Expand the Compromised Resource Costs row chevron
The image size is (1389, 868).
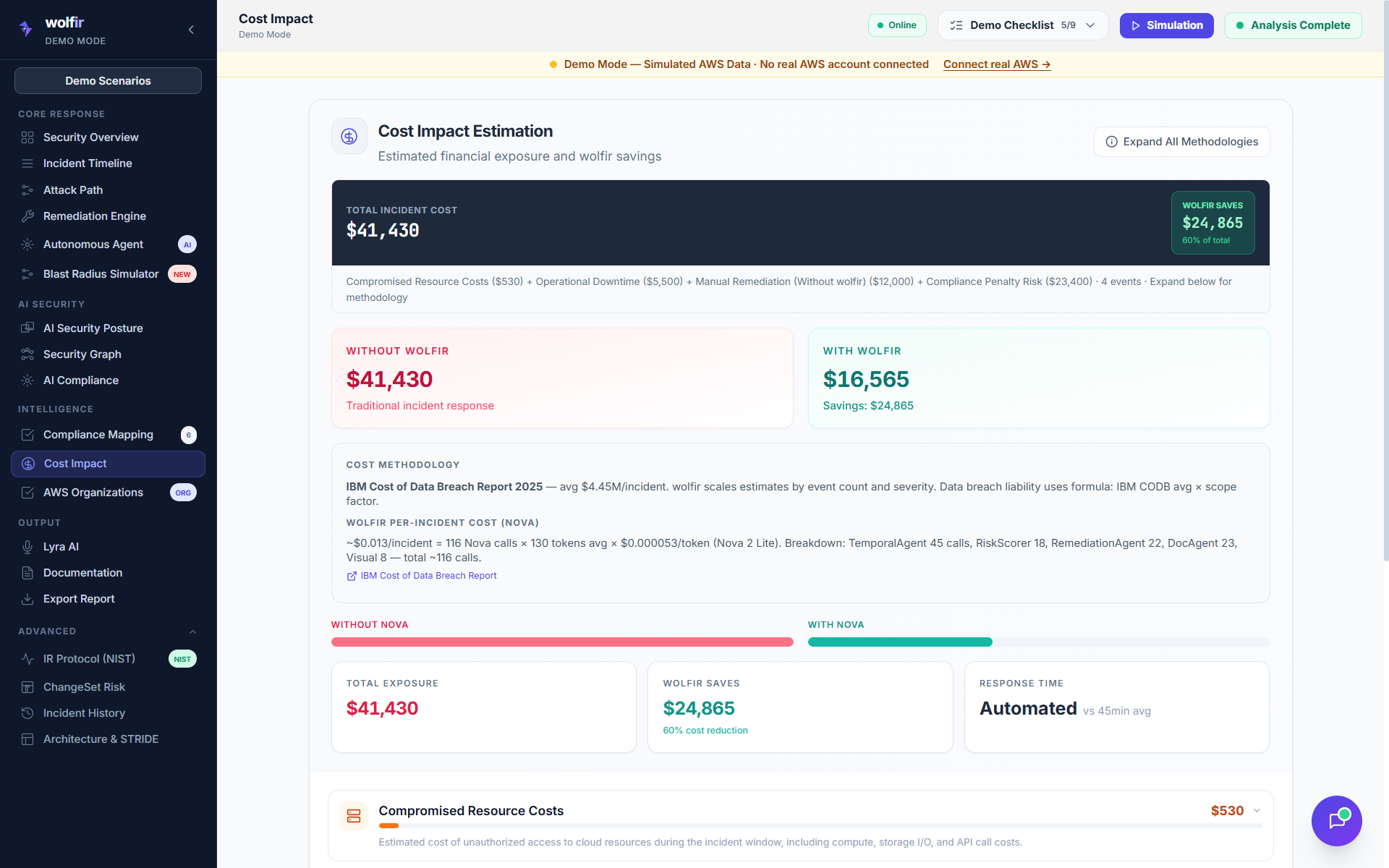tap(1257, 811)
